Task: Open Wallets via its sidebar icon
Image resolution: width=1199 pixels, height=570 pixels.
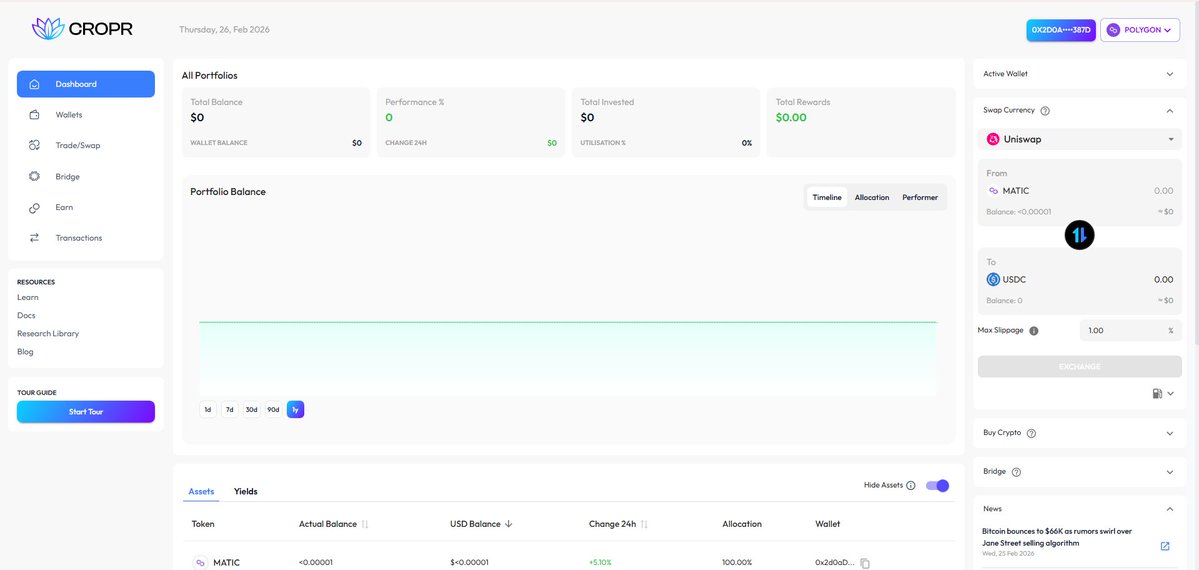Action: [x=34, y=115]
